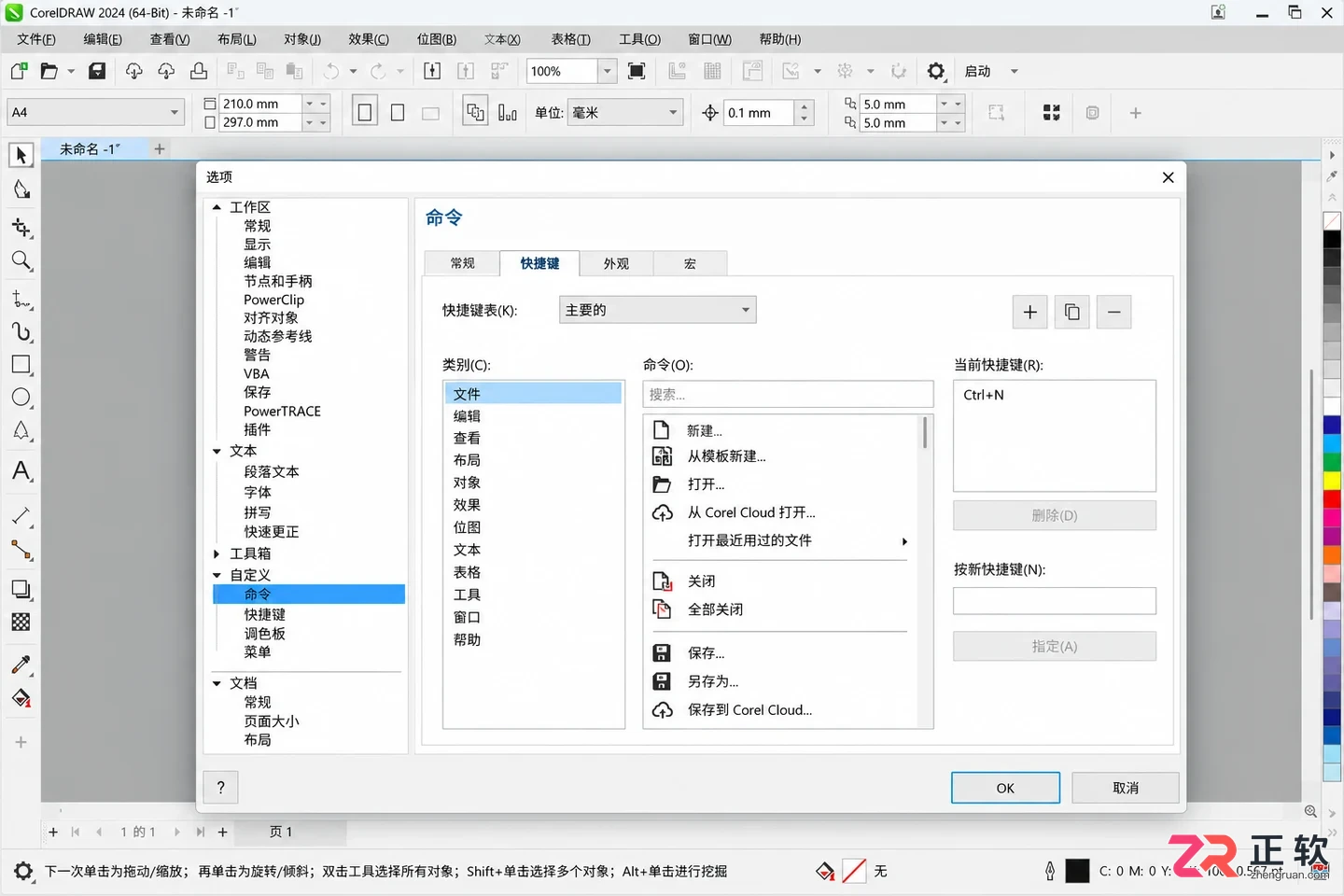The image size is (1344, 896).
Task: Click the 启动 launch button
Action: (x=977, y=71)
